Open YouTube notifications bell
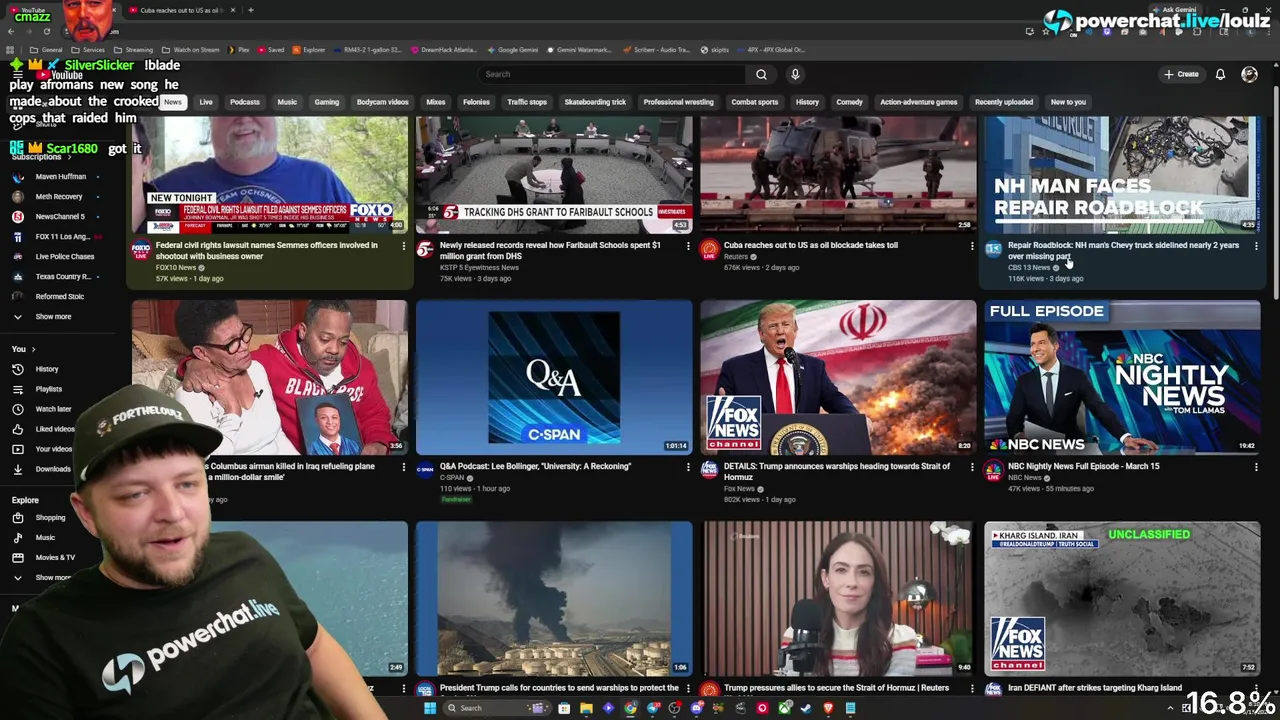This screenshot has height=720, width=1280. [1220, 74]
